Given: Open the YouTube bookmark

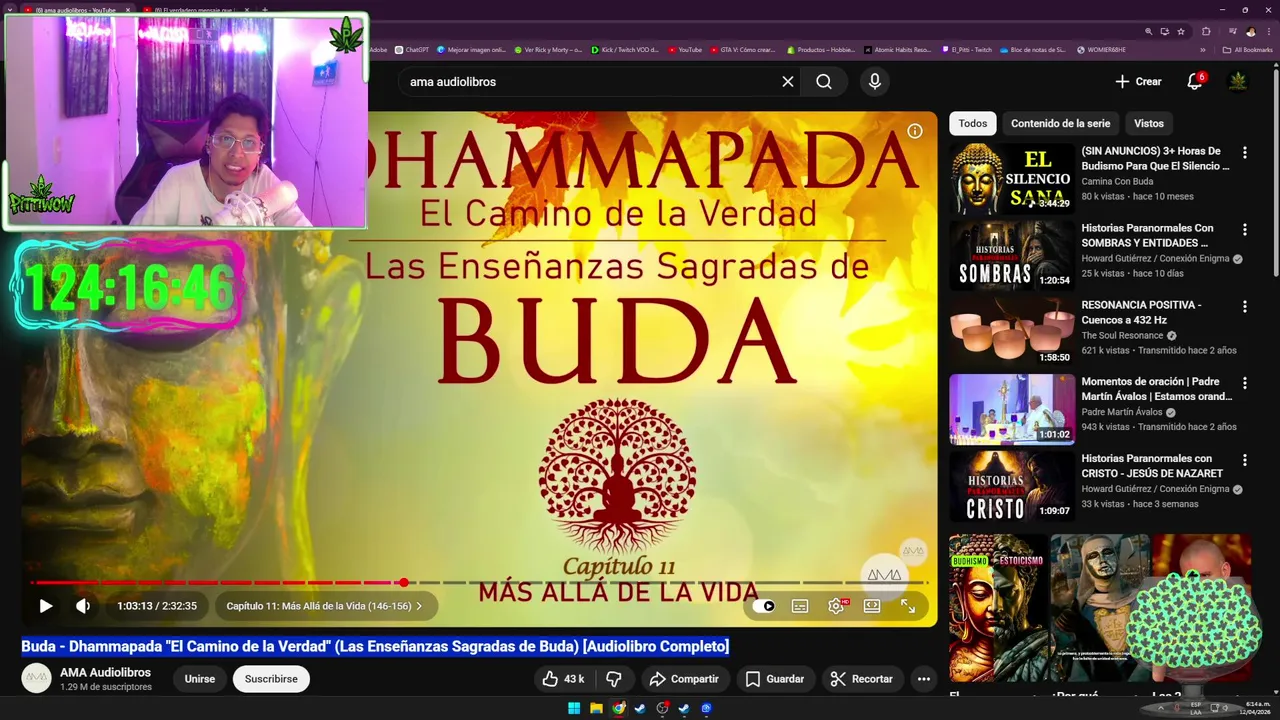Looking at the screenshot, I should point(685,49).
